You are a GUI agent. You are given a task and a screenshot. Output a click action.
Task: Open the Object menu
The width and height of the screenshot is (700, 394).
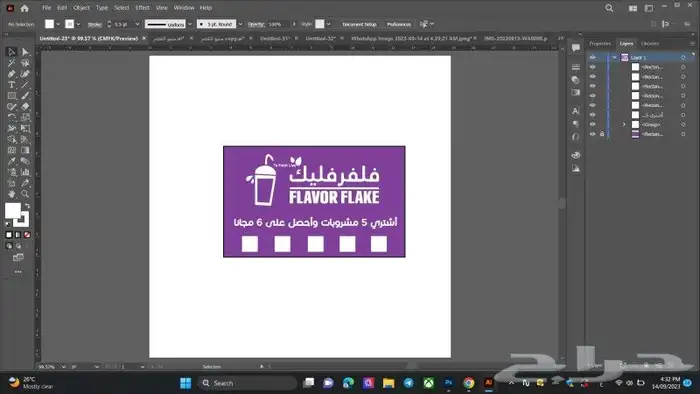pyautogui.click(x=81, y=8)
